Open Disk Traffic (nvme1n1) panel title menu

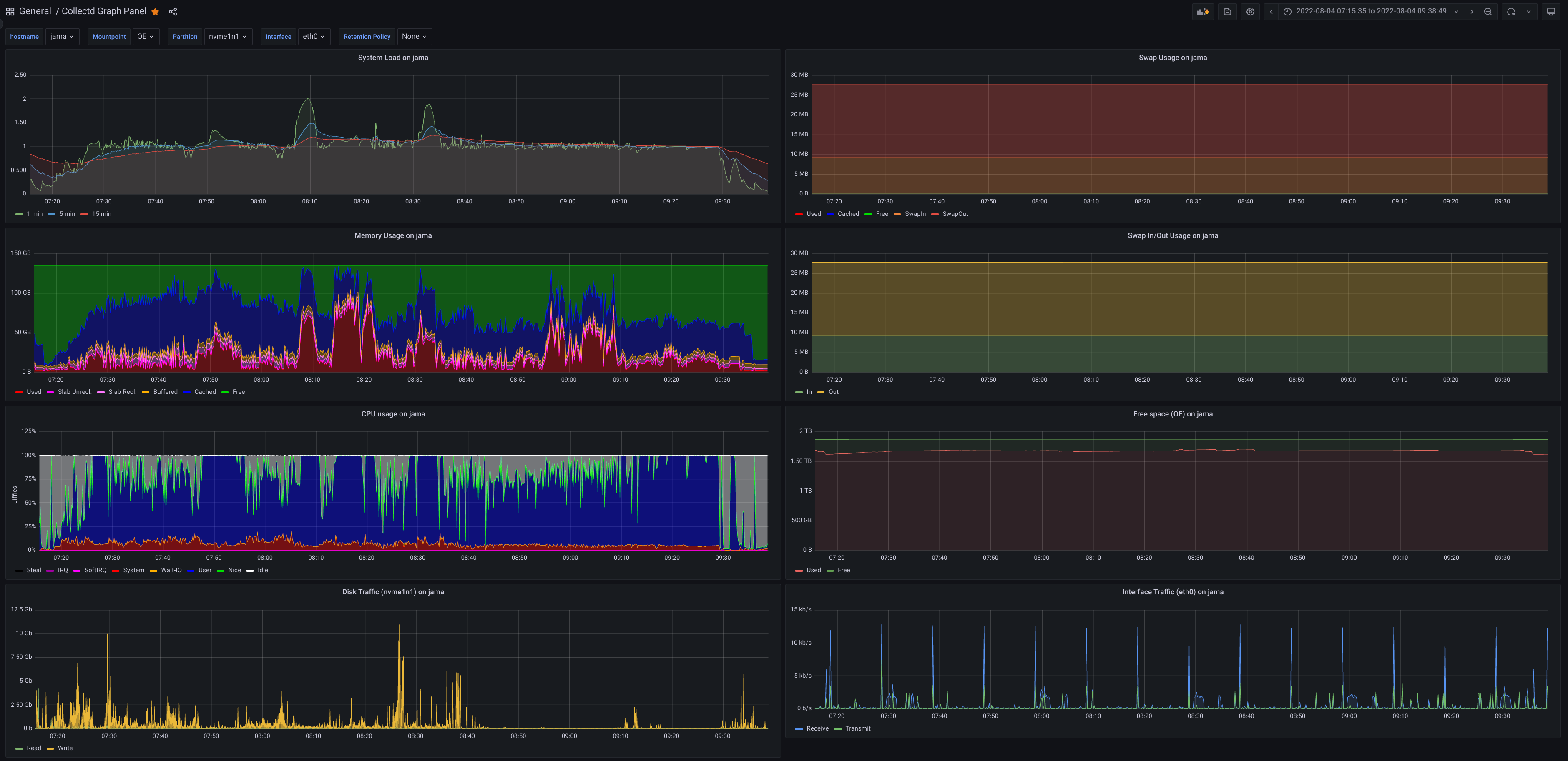click(x=392, y=592)
